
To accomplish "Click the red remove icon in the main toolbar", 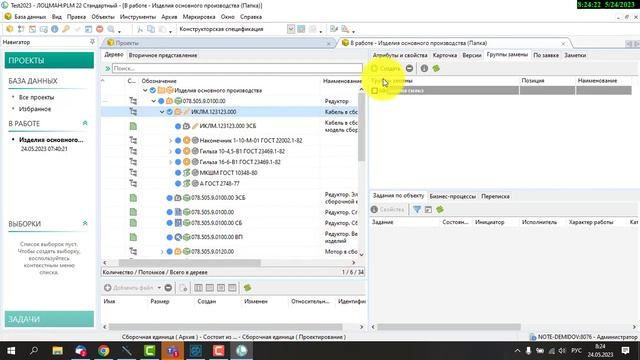I will 100,29.
